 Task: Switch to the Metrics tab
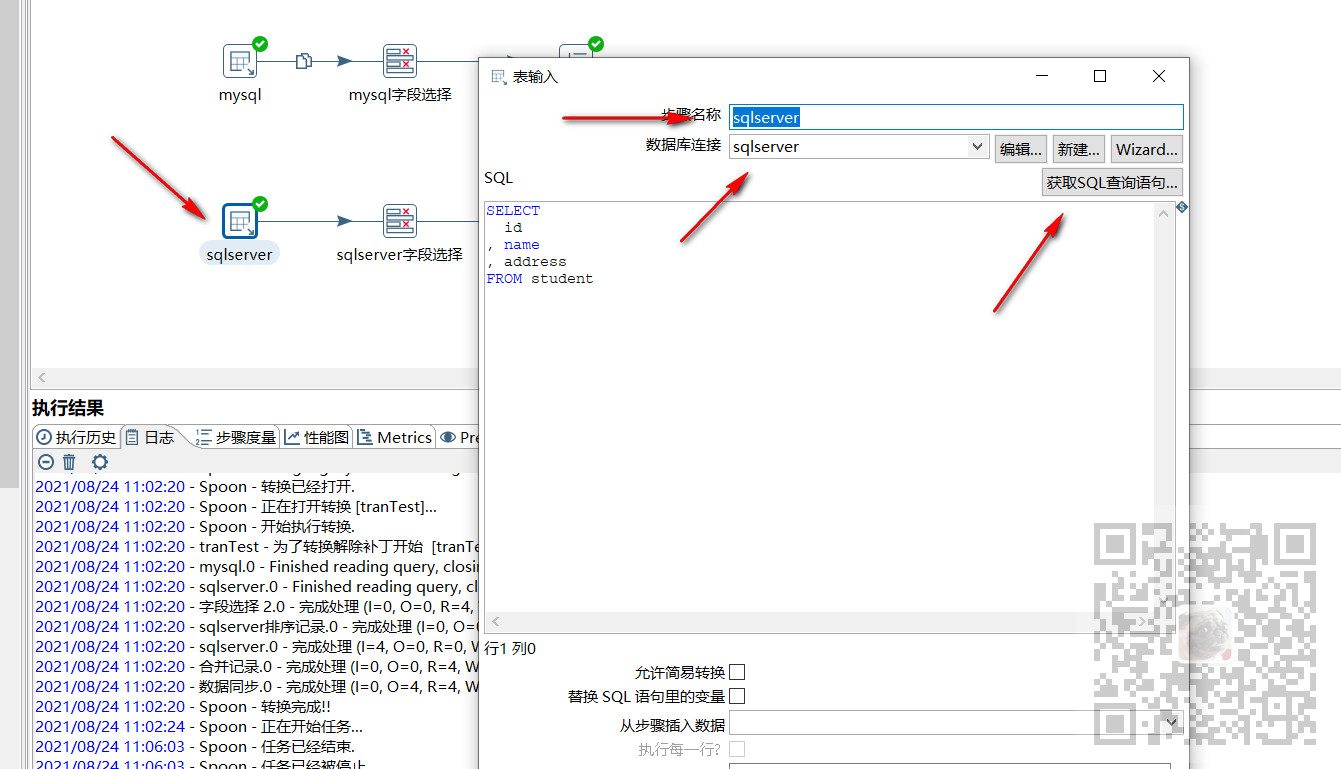click(x=395, y=437)
